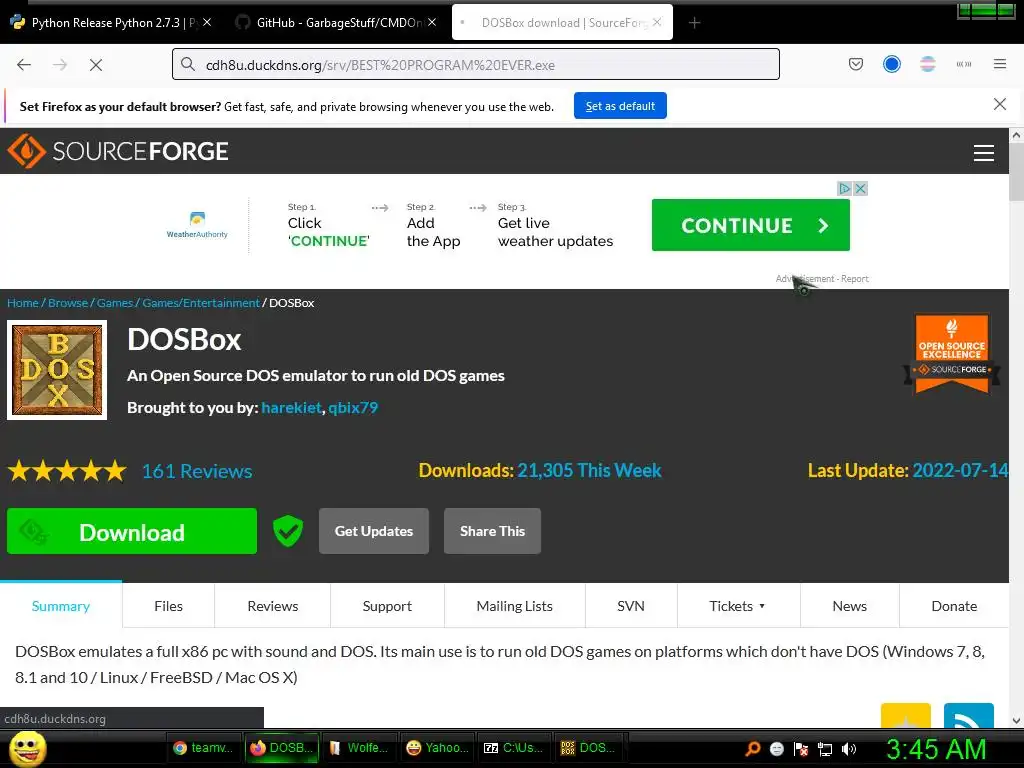Click the page vertical scrollbar thumb
Viewport: 1024px width, 768px height.
[x=1016, y=171]
